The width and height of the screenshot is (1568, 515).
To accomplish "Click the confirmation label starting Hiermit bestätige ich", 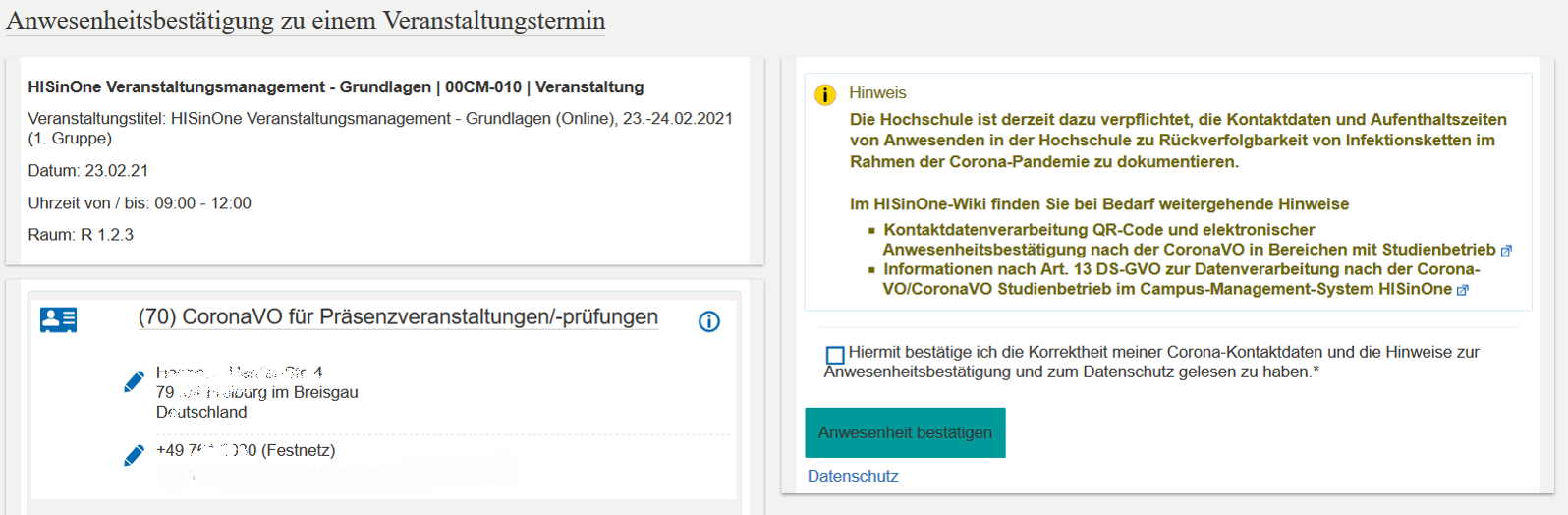I will [x=1151, y=362].
